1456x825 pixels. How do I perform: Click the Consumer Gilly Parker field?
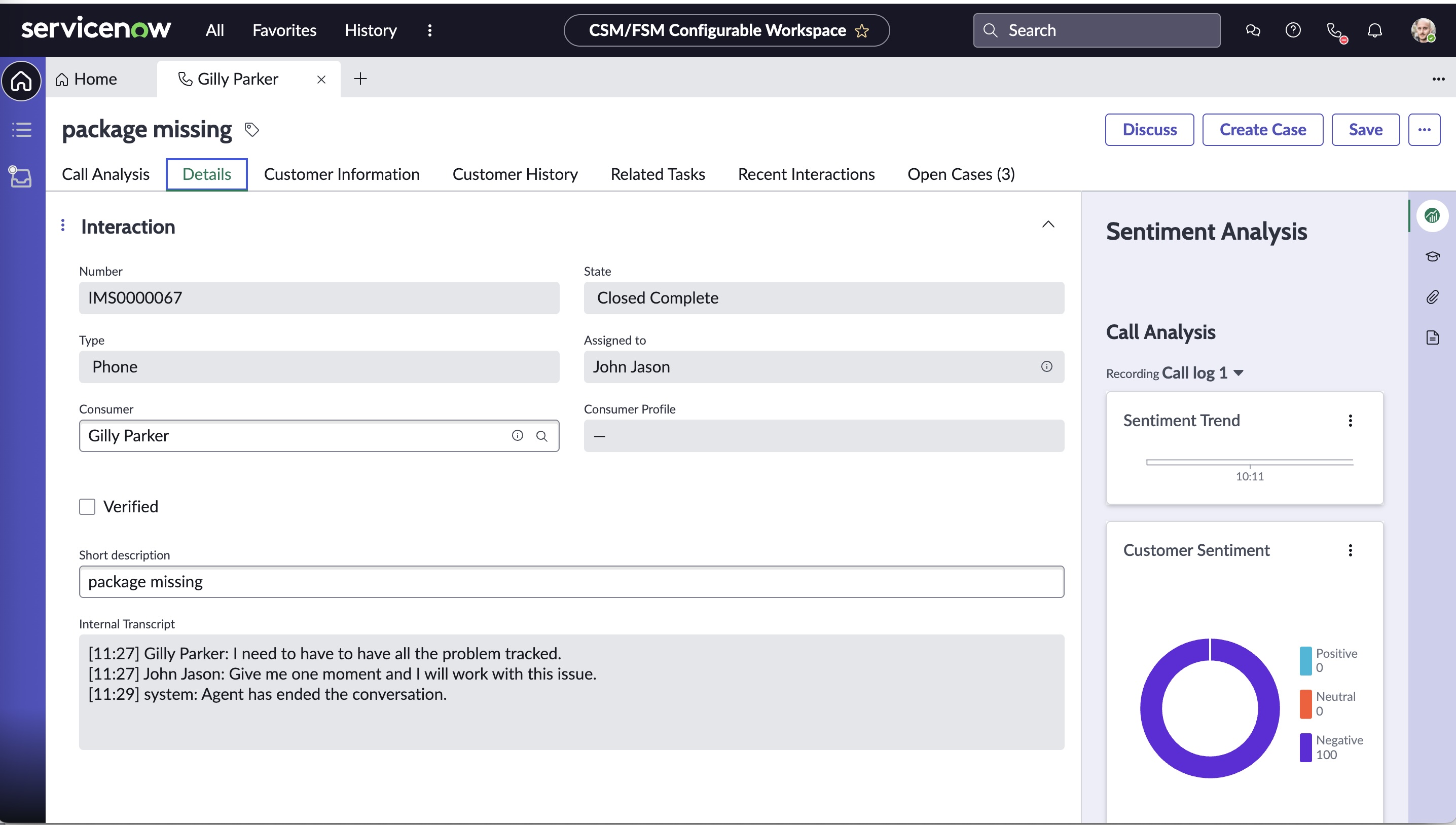[x=319, y=436]
